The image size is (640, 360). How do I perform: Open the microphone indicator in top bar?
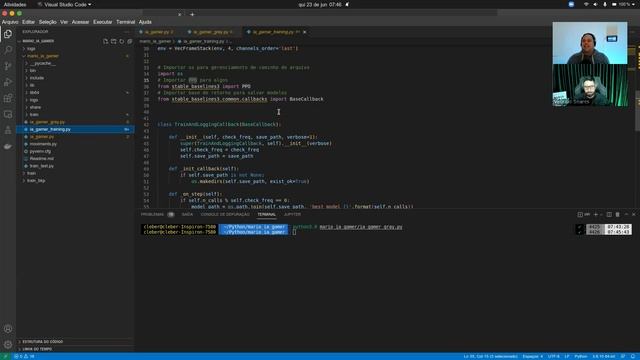pos(605,4)
